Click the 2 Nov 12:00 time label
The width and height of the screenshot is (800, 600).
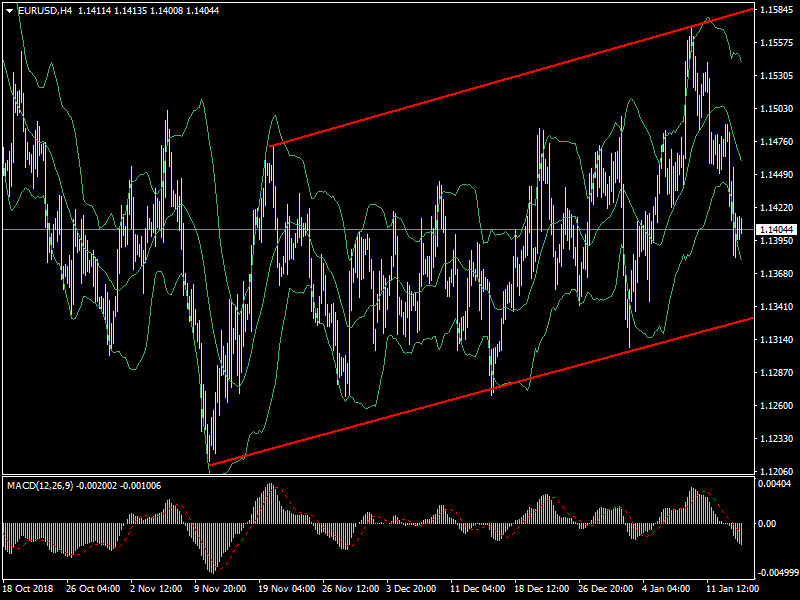pyautogui.click(x=157, y=590)
